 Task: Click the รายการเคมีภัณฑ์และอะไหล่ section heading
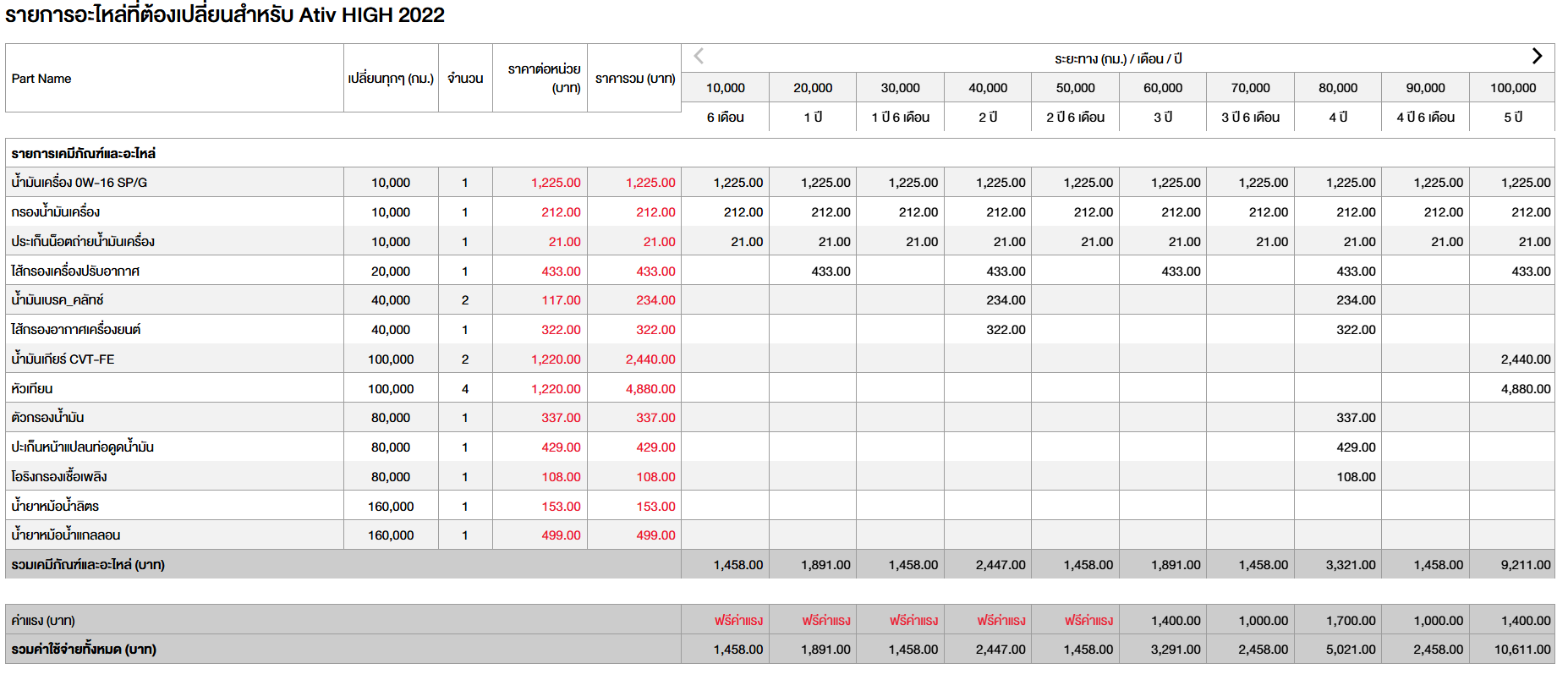pos(84,154)
